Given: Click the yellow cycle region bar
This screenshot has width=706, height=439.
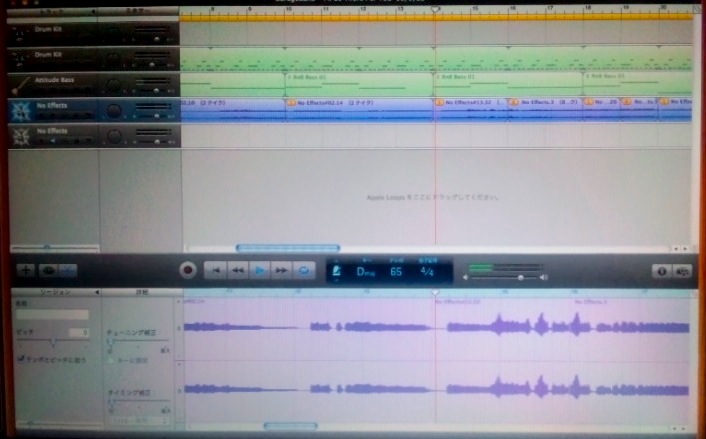Looking at the screenshot, I should tap(436, 17).
